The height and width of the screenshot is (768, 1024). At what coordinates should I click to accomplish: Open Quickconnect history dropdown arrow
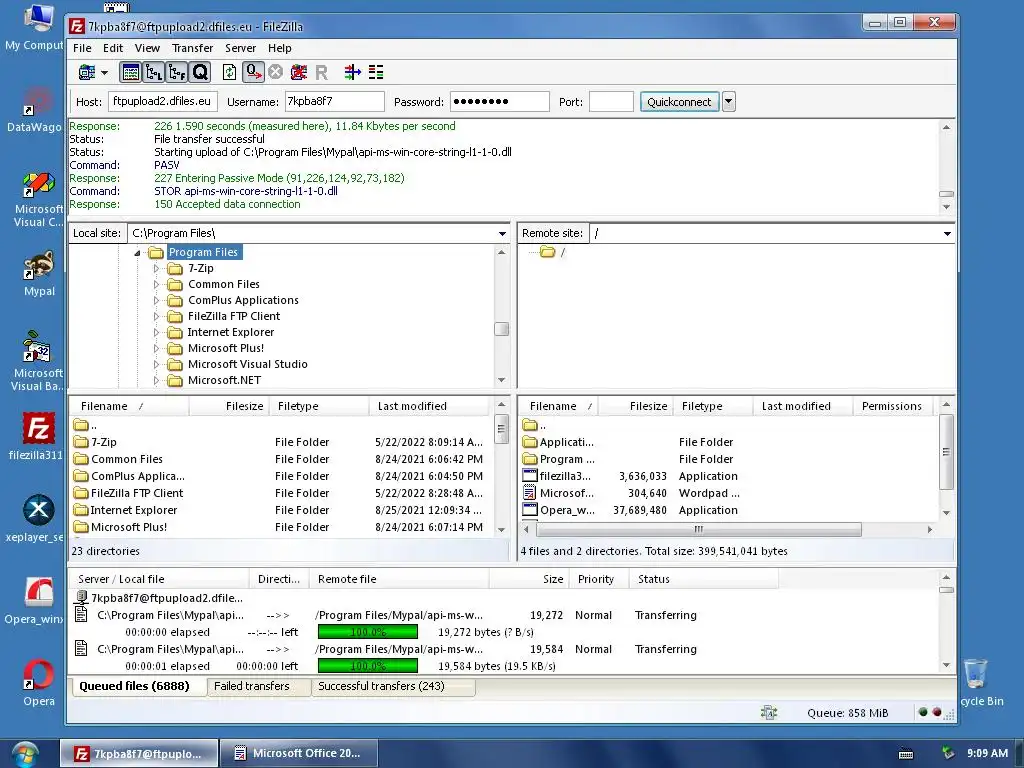tap(729, 102)
